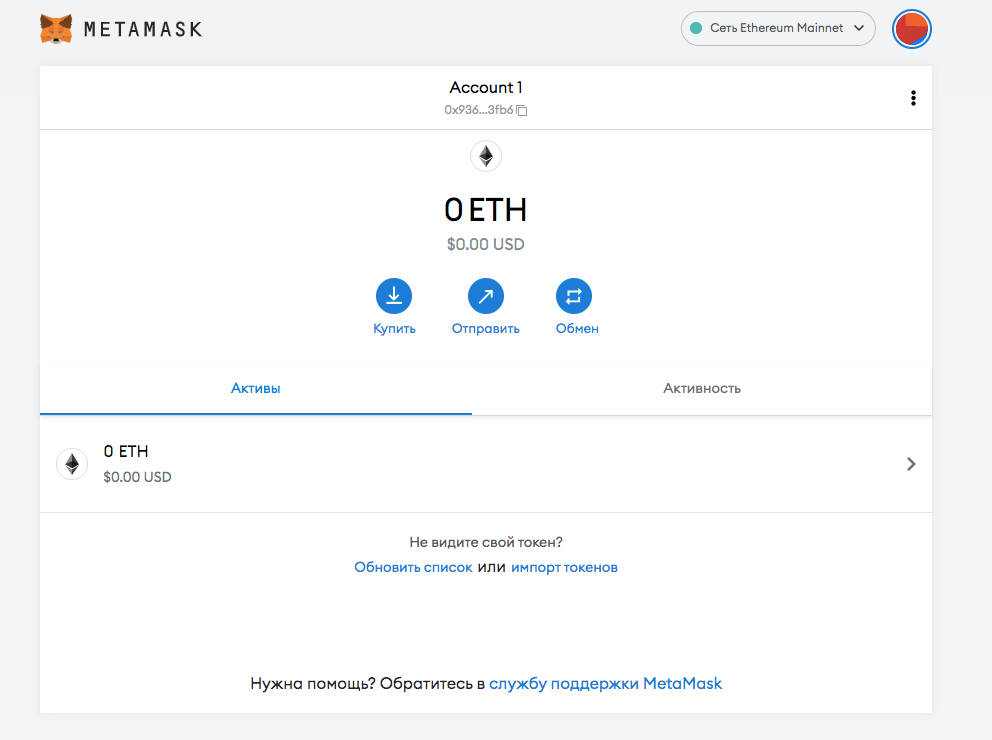Click the Обновить список link
Viewport: 992px width, 740px height.
413,567
